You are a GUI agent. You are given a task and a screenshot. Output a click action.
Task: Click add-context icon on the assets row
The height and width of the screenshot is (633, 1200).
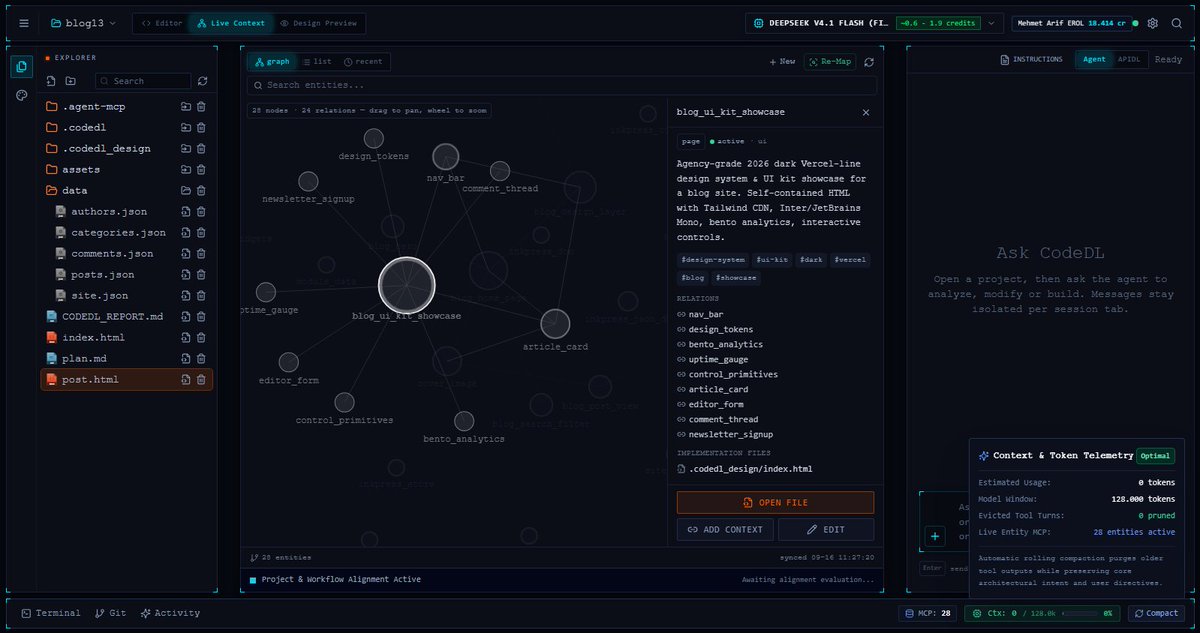pyautogui.click(x=186, y=169)
